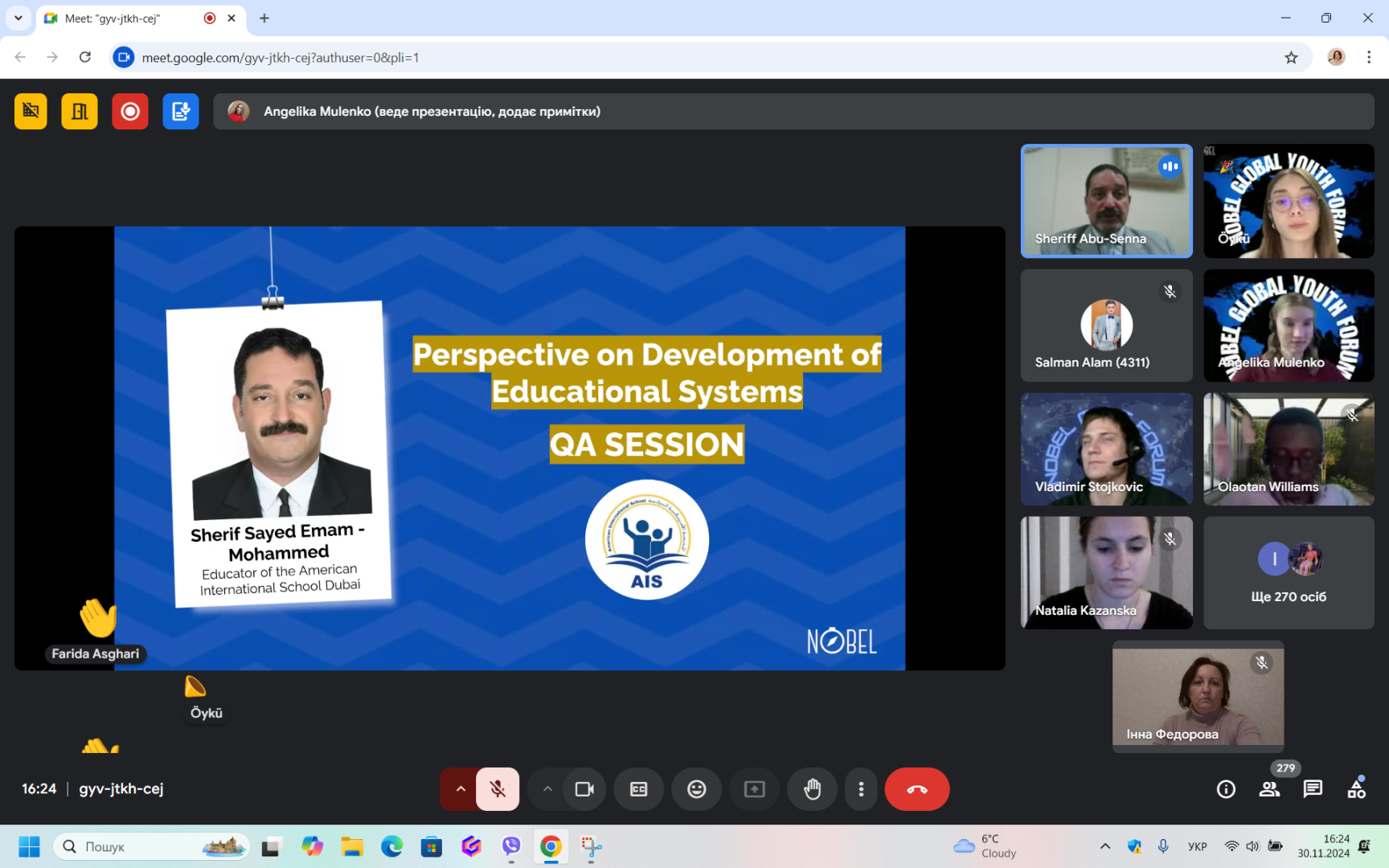Viewport: 1389px width, 868px height.
Task: Open the blue notes extension icon
Action: 181,112
